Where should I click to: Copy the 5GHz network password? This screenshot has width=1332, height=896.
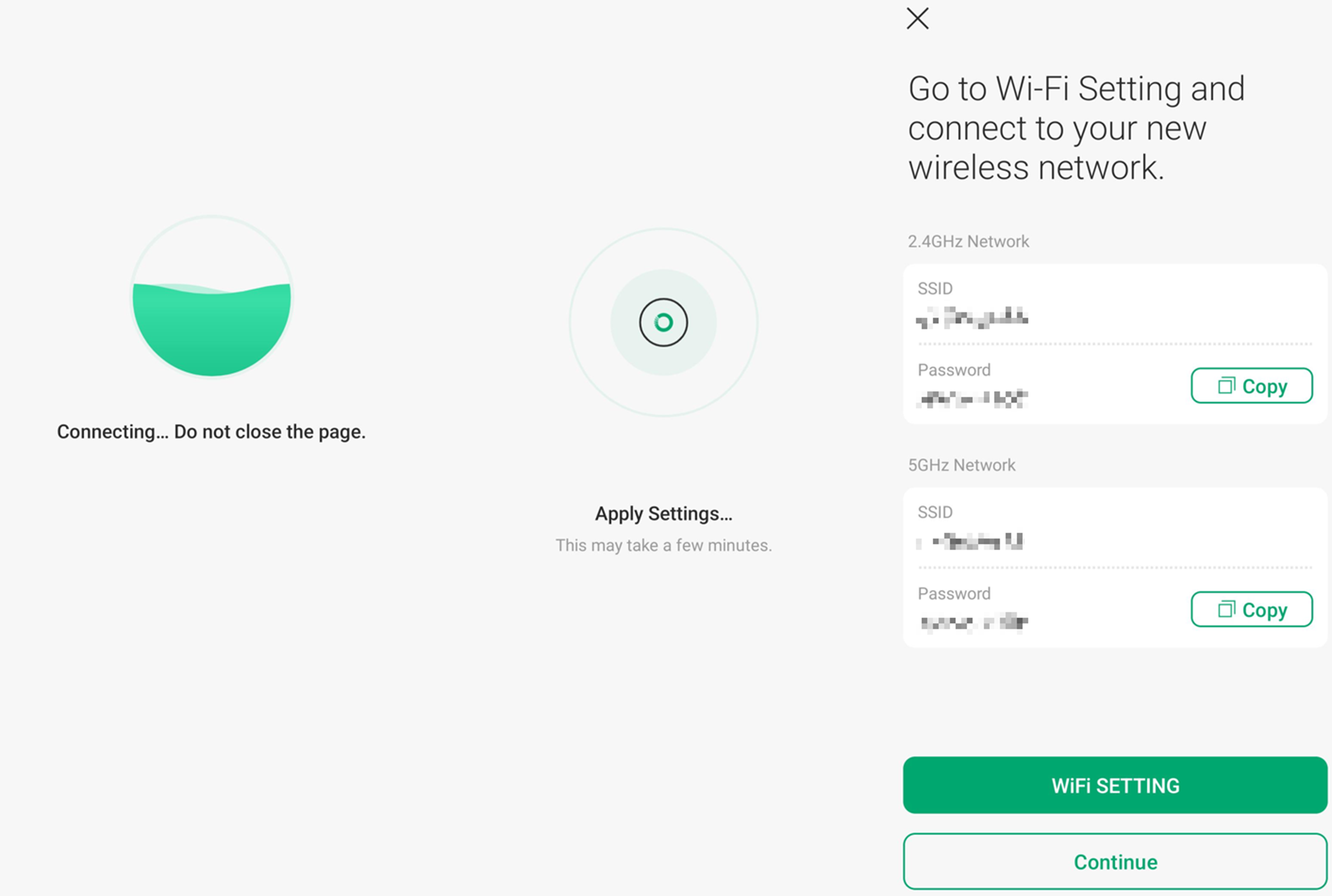click(1252, 609)
